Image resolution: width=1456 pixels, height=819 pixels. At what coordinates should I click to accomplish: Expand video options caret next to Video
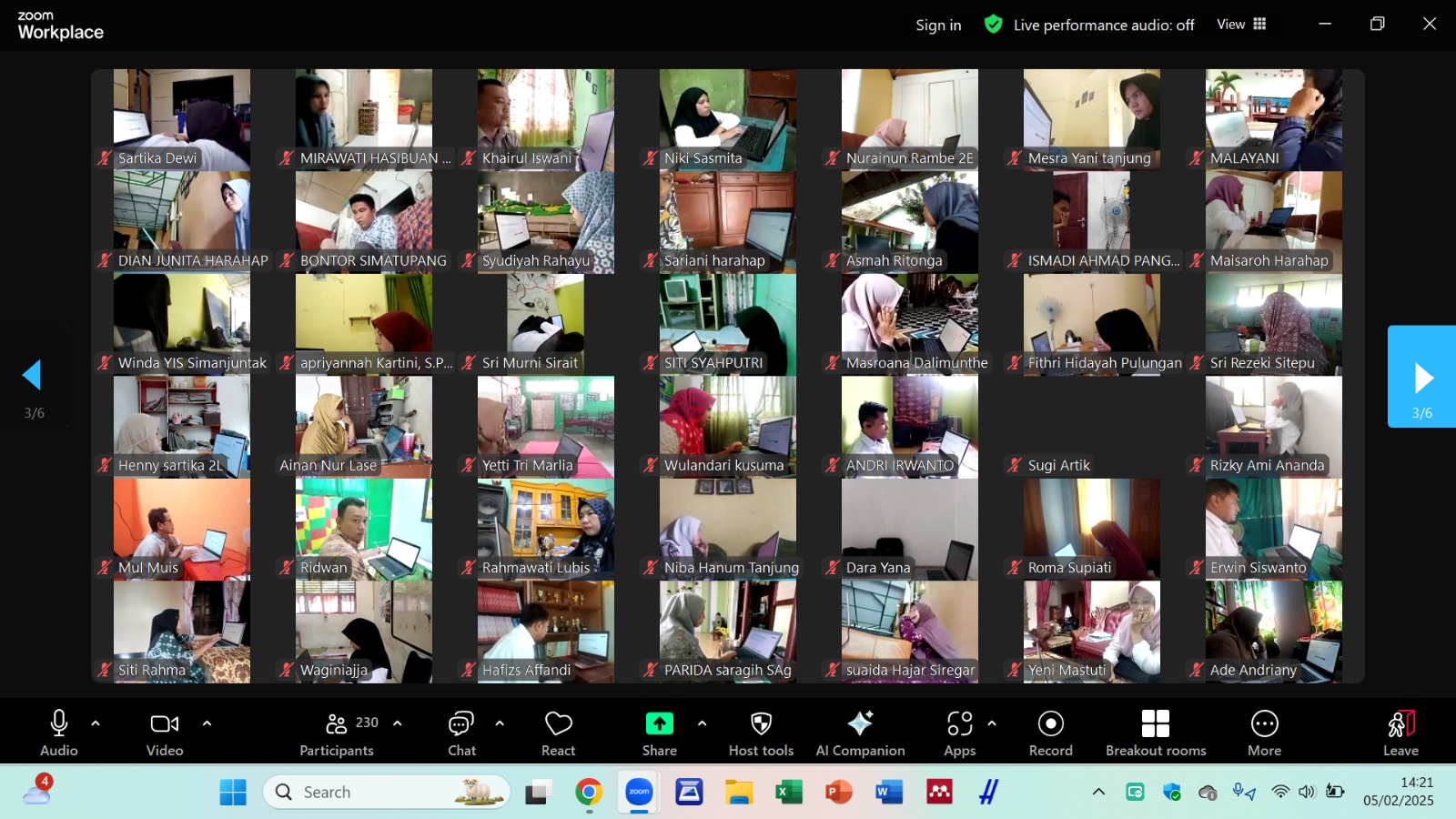pos(207,723)
